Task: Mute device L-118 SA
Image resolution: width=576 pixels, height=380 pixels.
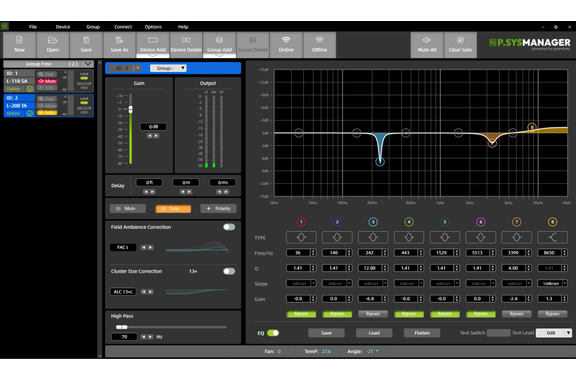Action: (x=47, y=81)
